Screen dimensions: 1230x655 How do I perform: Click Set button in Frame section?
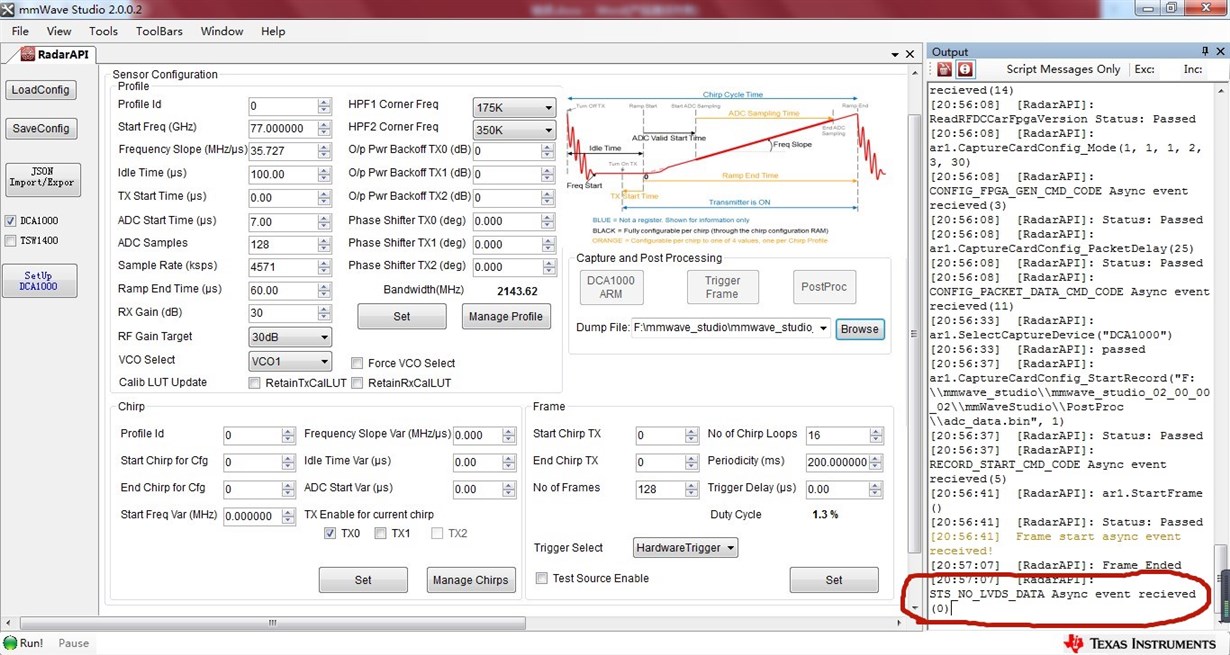tap(834, 580)
